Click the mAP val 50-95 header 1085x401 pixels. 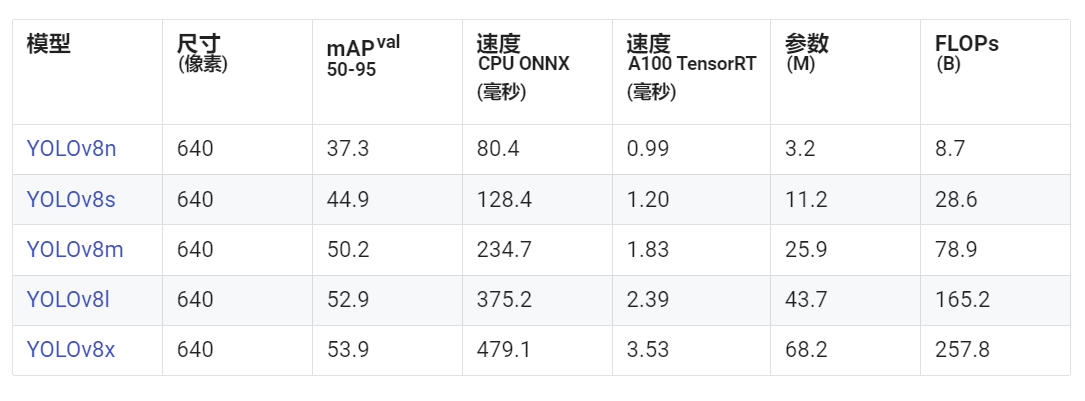click(363, 56)
